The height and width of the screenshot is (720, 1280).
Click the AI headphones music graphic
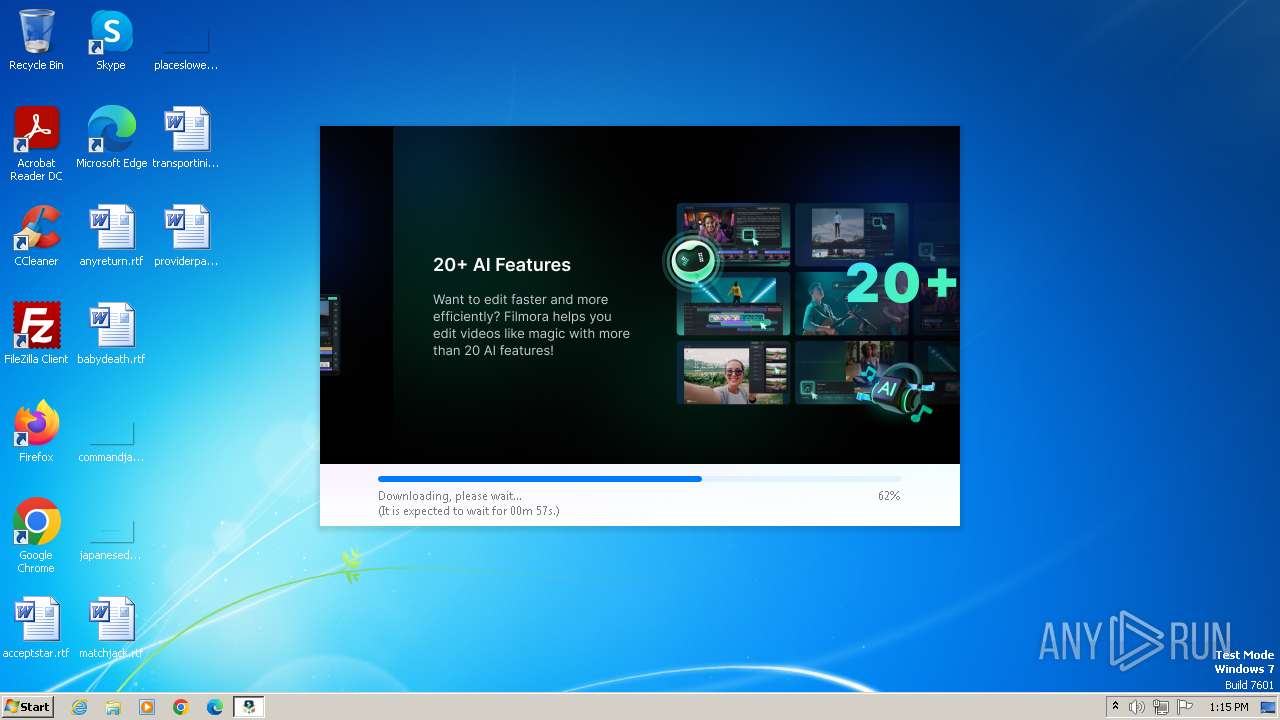896,391
